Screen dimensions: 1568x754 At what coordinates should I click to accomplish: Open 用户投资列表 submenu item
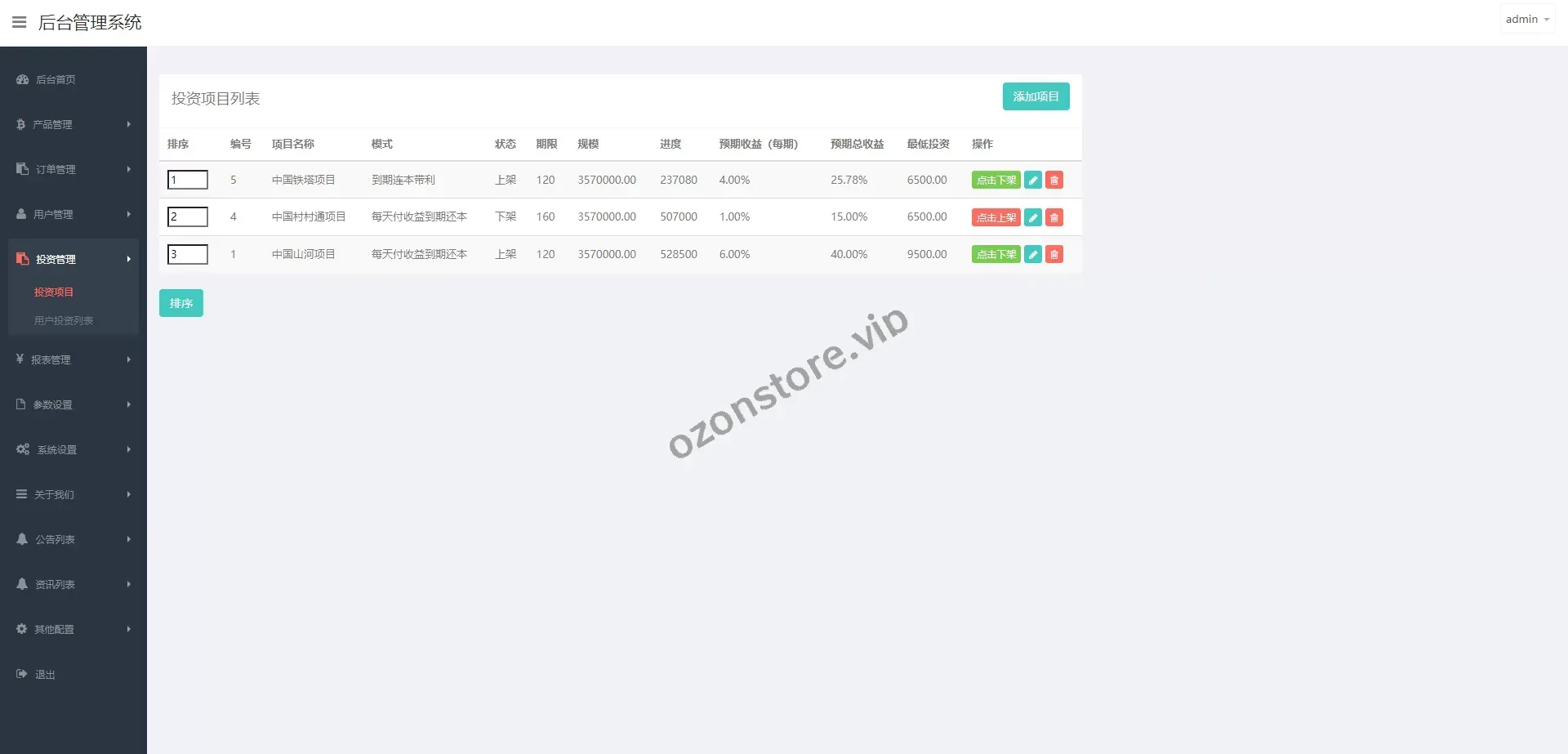[64, 320]
